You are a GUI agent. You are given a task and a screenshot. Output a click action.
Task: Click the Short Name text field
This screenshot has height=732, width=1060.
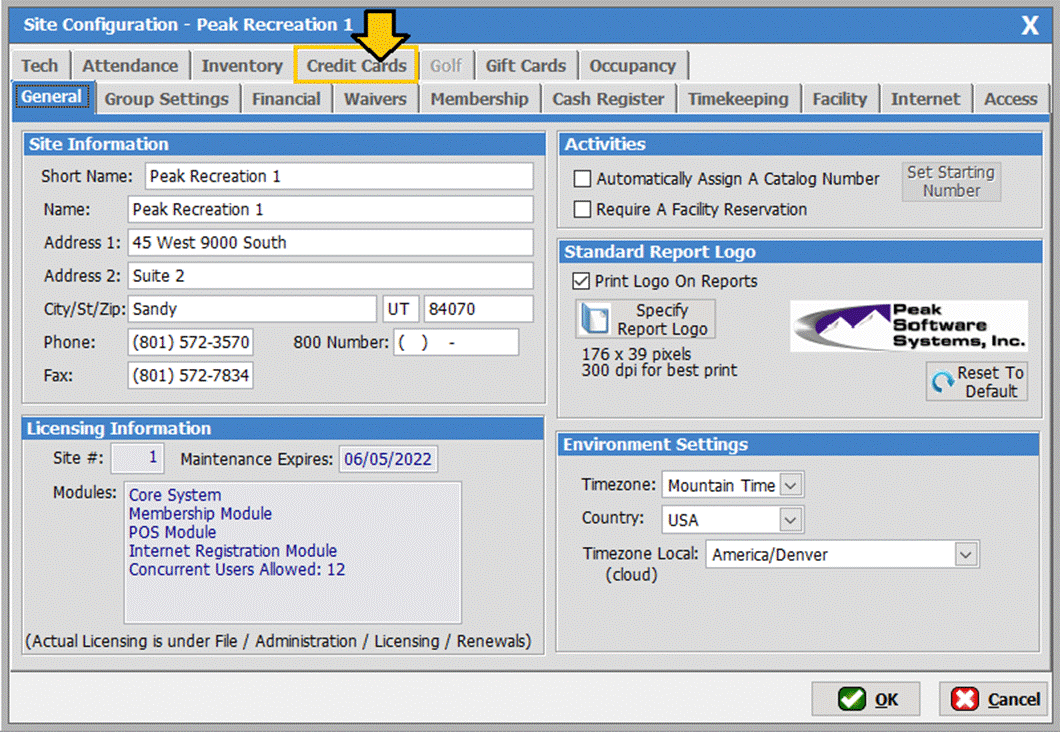[338, 176]
